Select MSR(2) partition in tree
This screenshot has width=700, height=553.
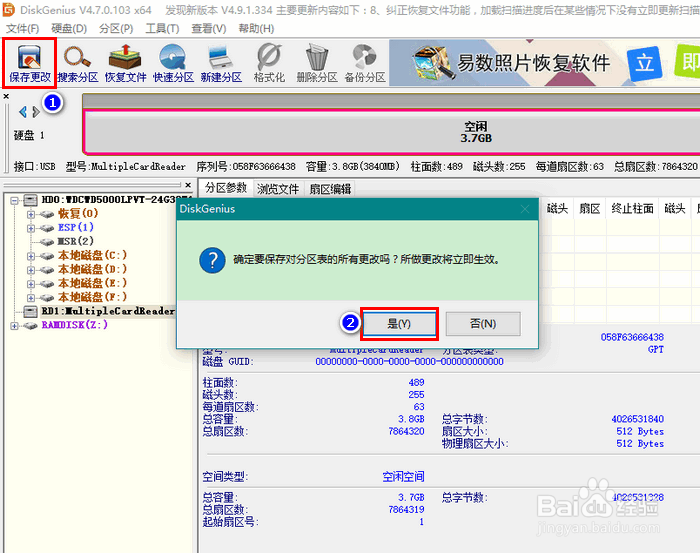75,241
